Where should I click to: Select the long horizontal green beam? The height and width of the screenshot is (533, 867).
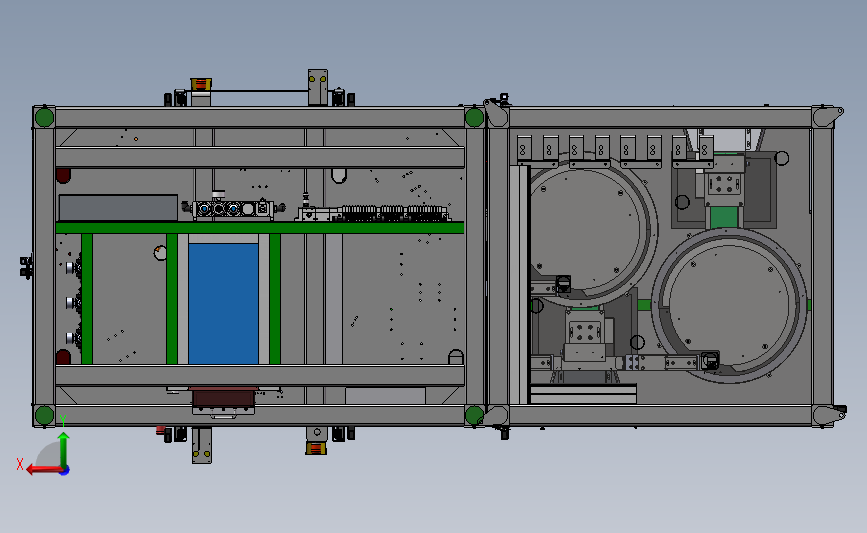tap(259, 228)
